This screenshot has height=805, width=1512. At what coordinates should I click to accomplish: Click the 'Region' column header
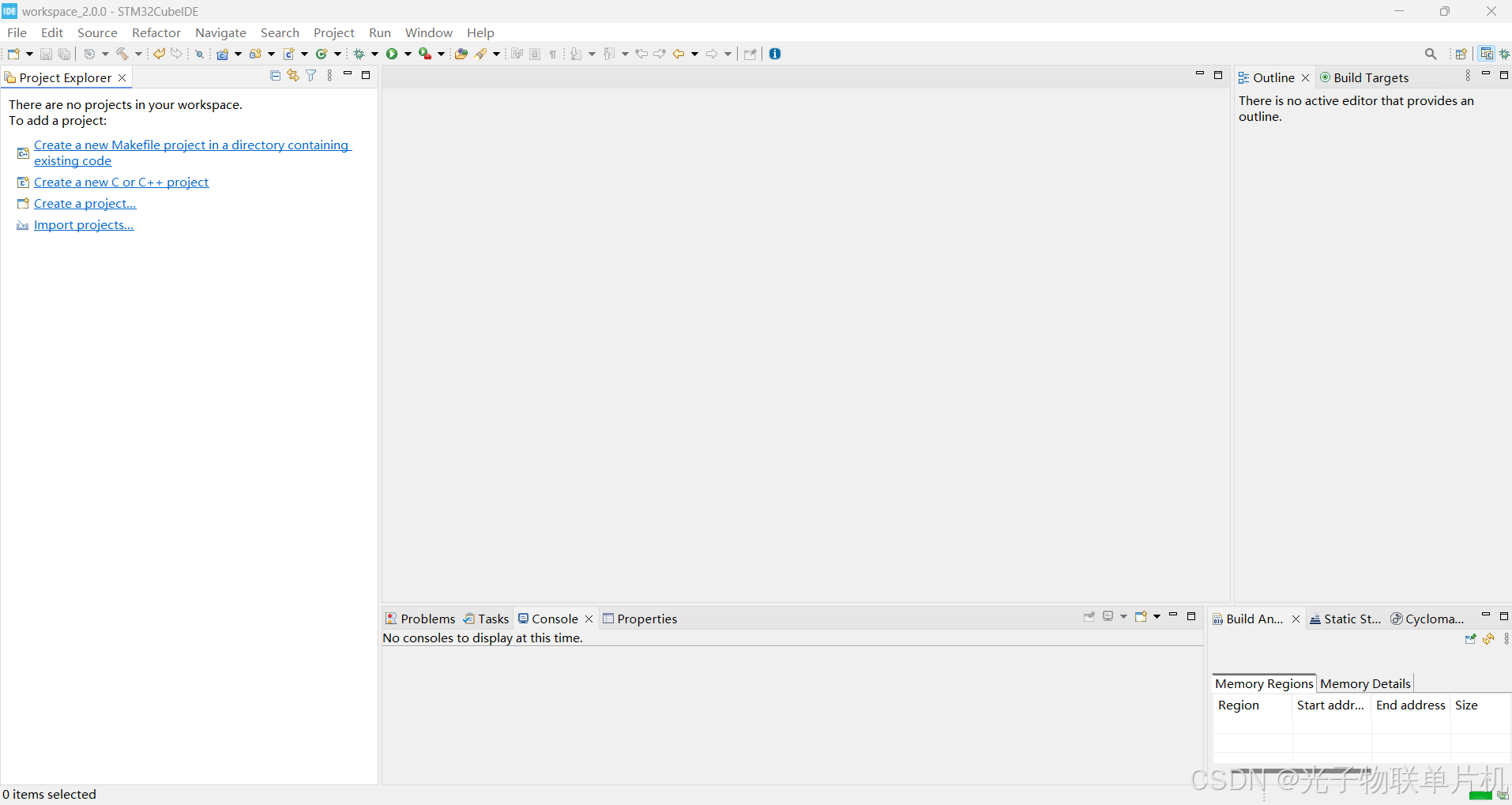coord(1252,705)
